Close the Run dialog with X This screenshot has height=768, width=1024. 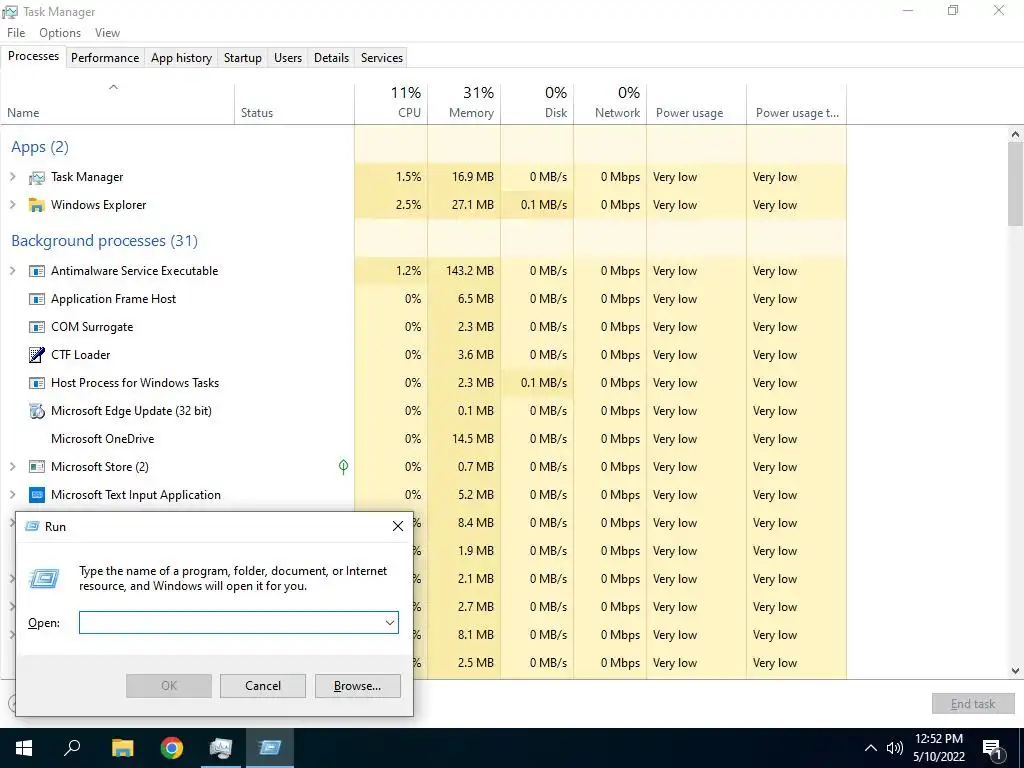point(398,526)
